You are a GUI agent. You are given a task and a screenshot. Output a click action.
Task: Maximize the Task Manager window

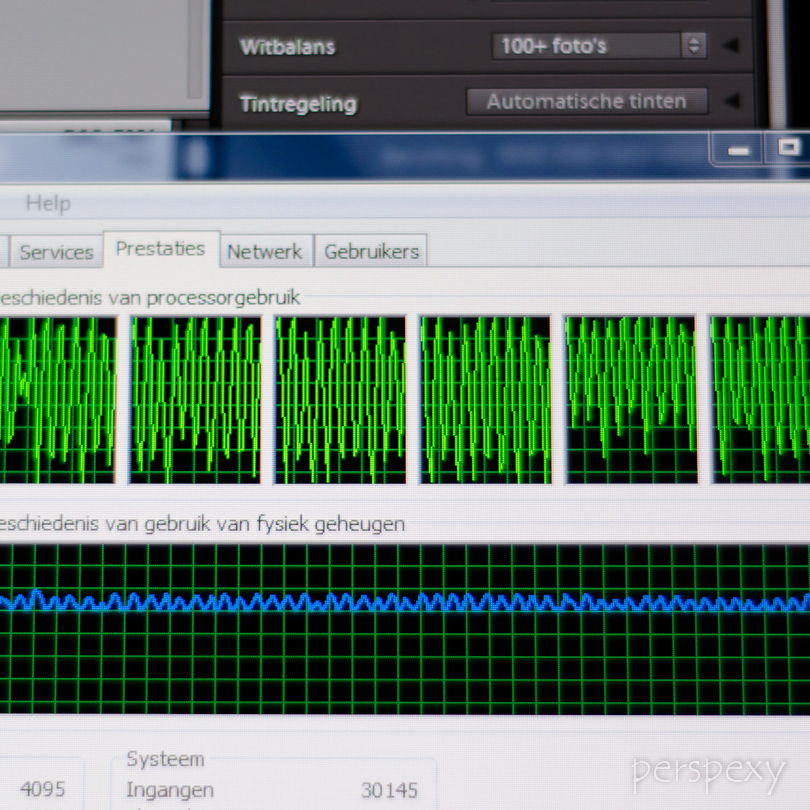[x=788, y=148]
